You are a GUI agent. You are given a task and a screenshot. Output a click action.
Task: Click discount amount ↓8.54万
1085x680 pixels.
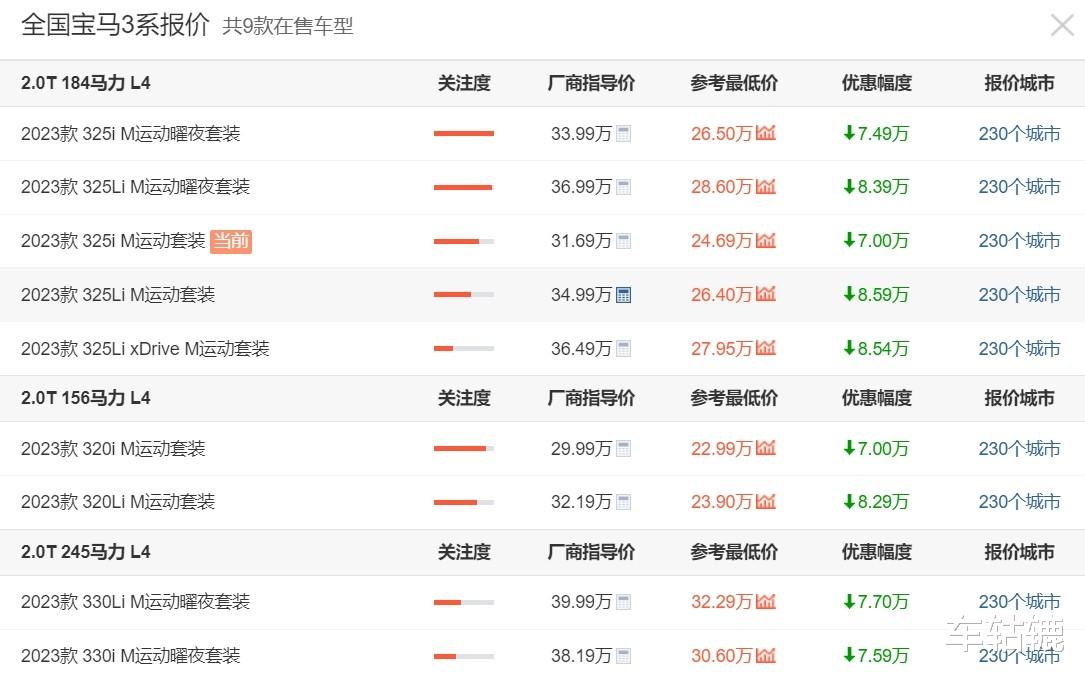pos(876,349)
